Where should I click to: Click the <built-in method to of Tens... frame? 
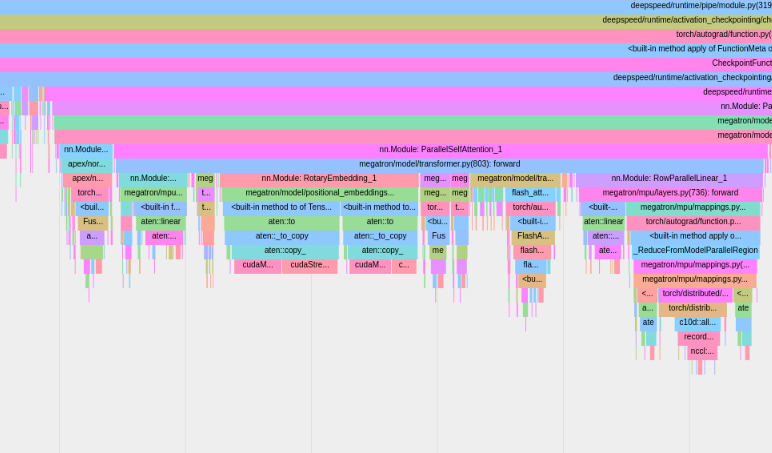point(281,208)
